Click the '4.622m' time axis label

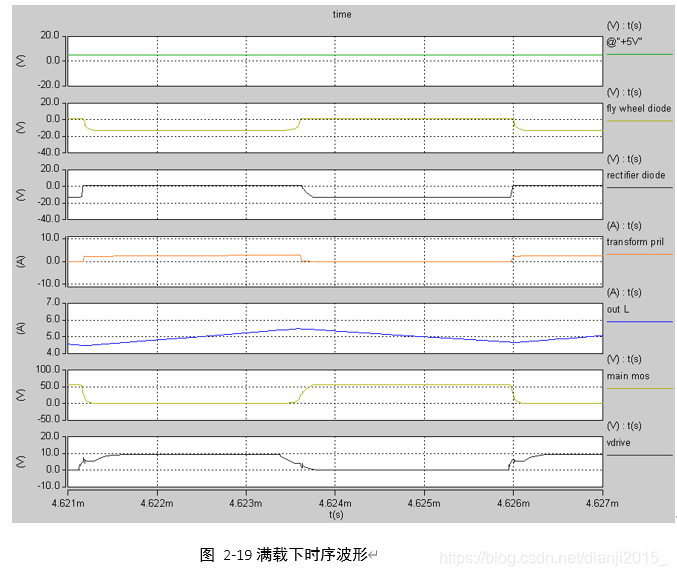point(157,503)
